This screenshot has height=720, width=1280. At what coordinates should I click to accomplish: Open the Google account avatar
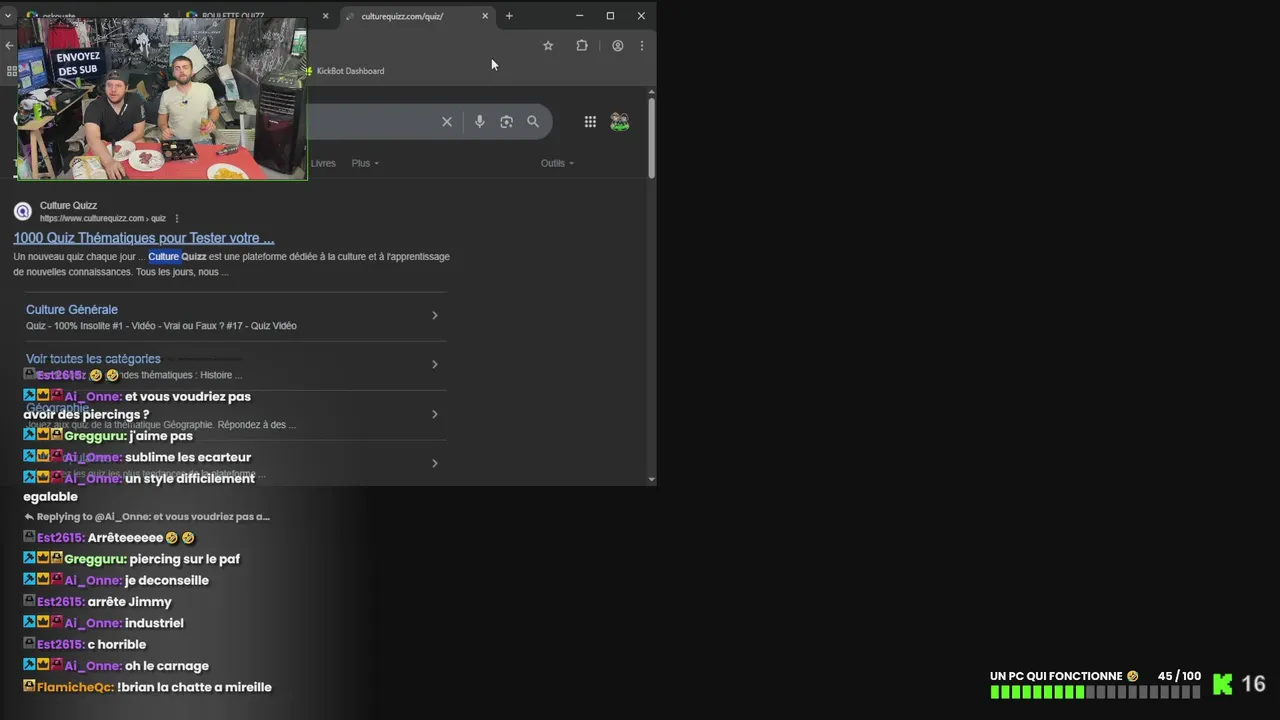[620, 121]
